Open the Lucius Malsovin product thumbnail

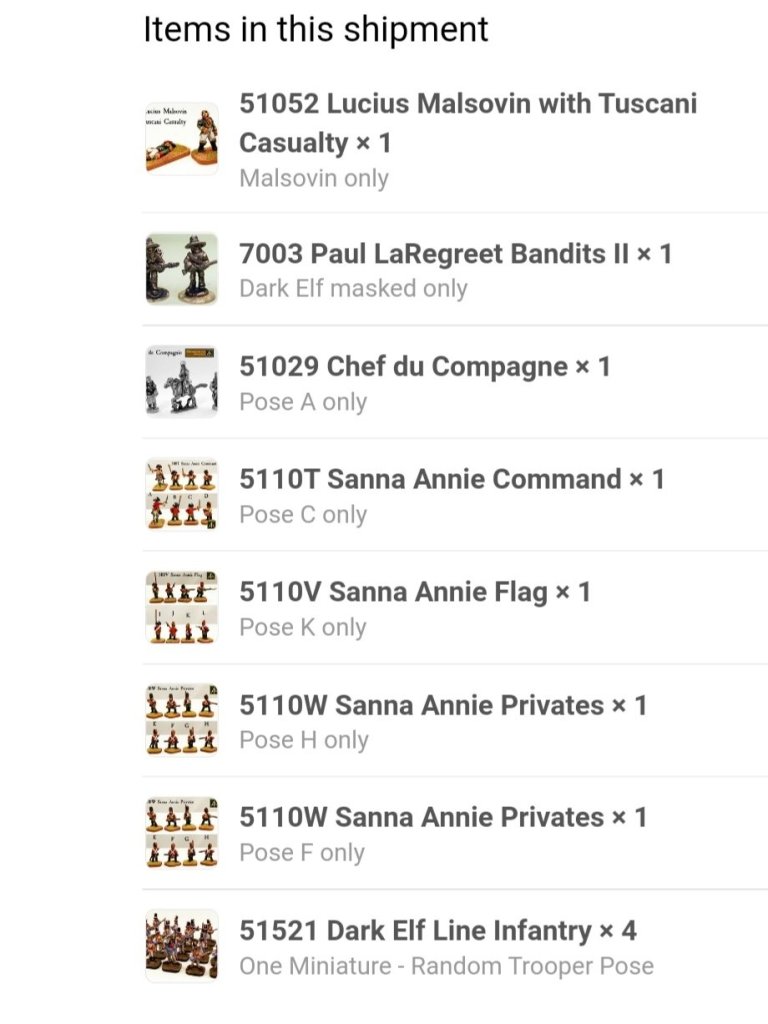(x=181, y=139)
